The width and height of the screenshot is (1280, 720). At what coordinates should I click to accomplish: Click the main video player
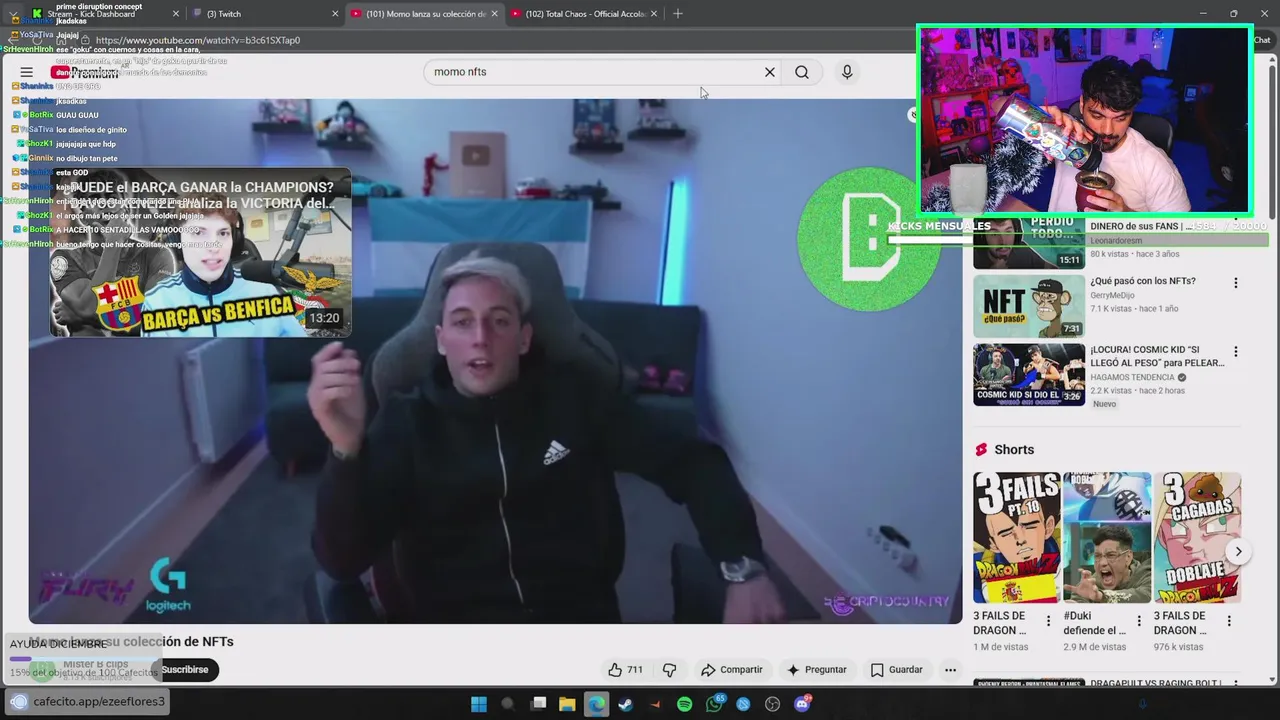pyautogui.click(x=495, y=360)
